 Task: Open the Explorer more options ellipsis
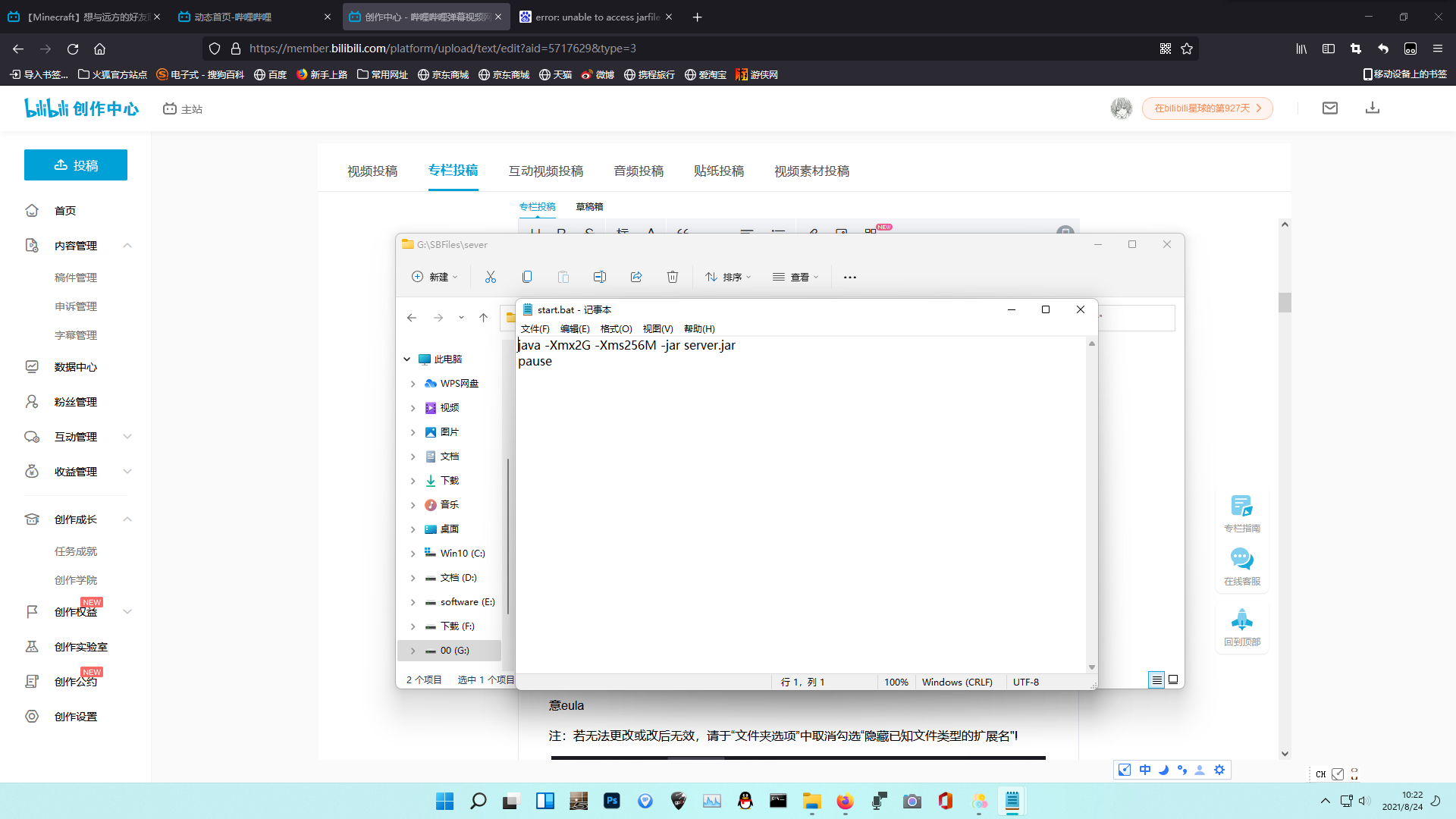coord(850,277)
